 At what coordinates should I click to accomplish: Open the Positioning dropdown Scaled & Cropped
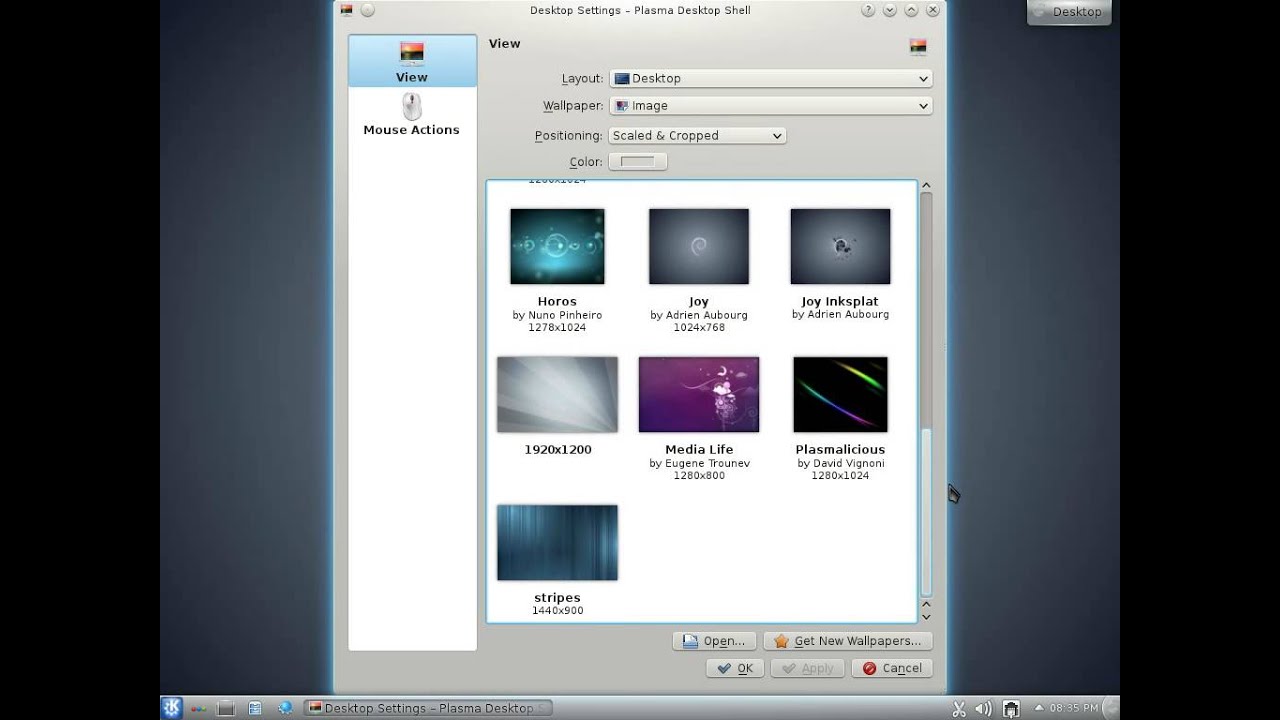(697, 135)
